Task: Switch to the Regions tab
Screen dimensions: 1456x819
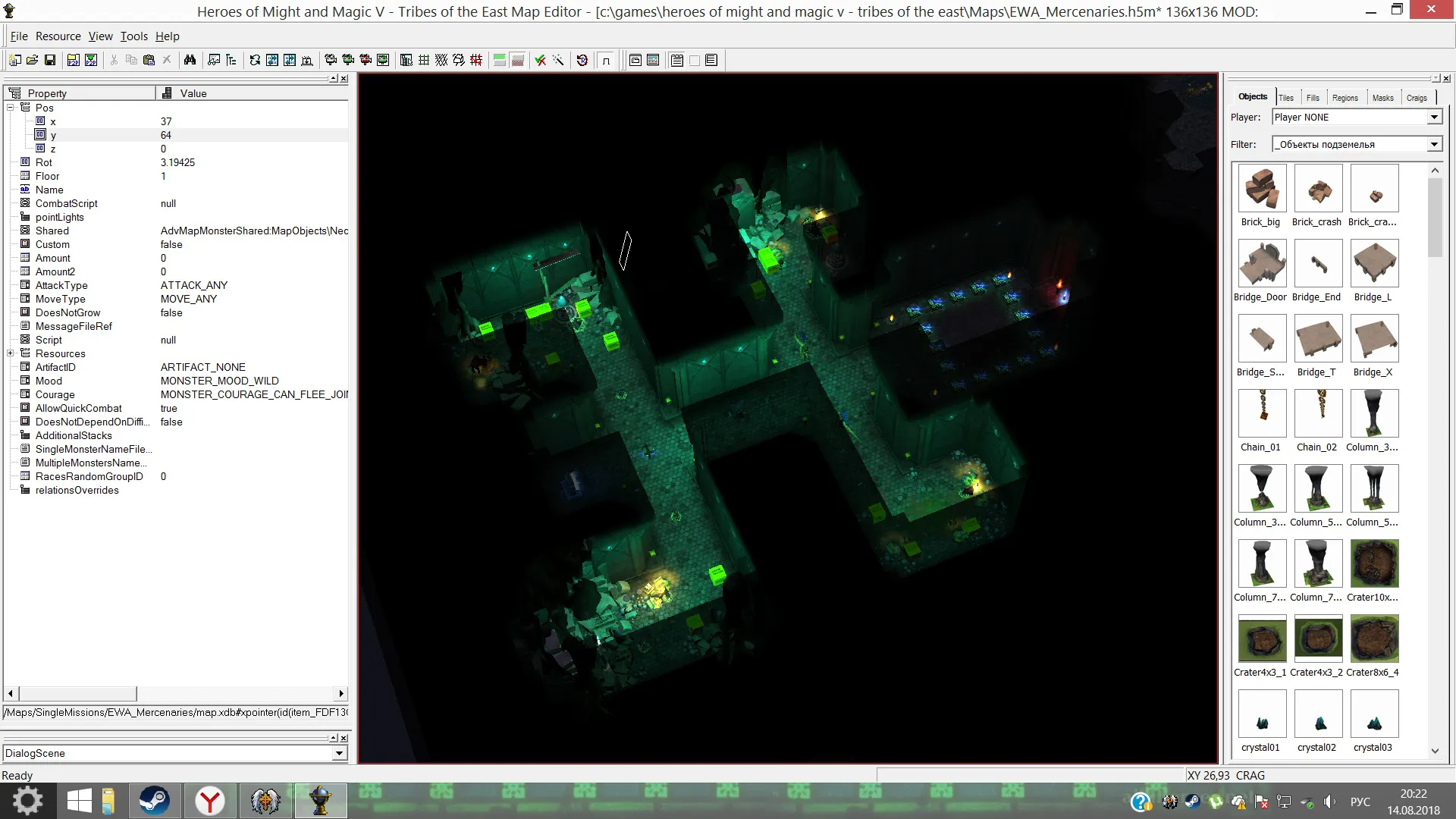Action: click(1345, 98)
